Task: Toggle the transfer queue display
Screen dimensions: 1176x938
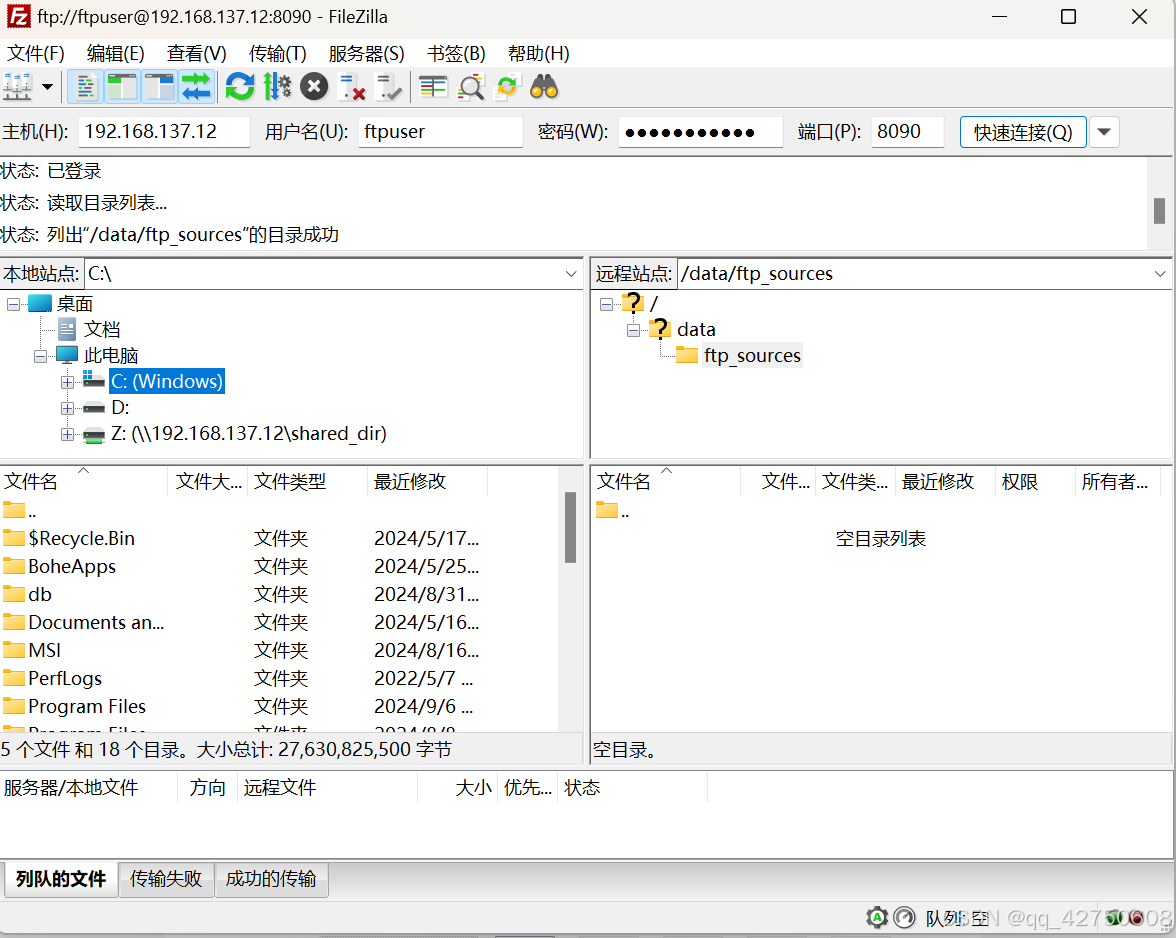Action: tap(196, 87)
